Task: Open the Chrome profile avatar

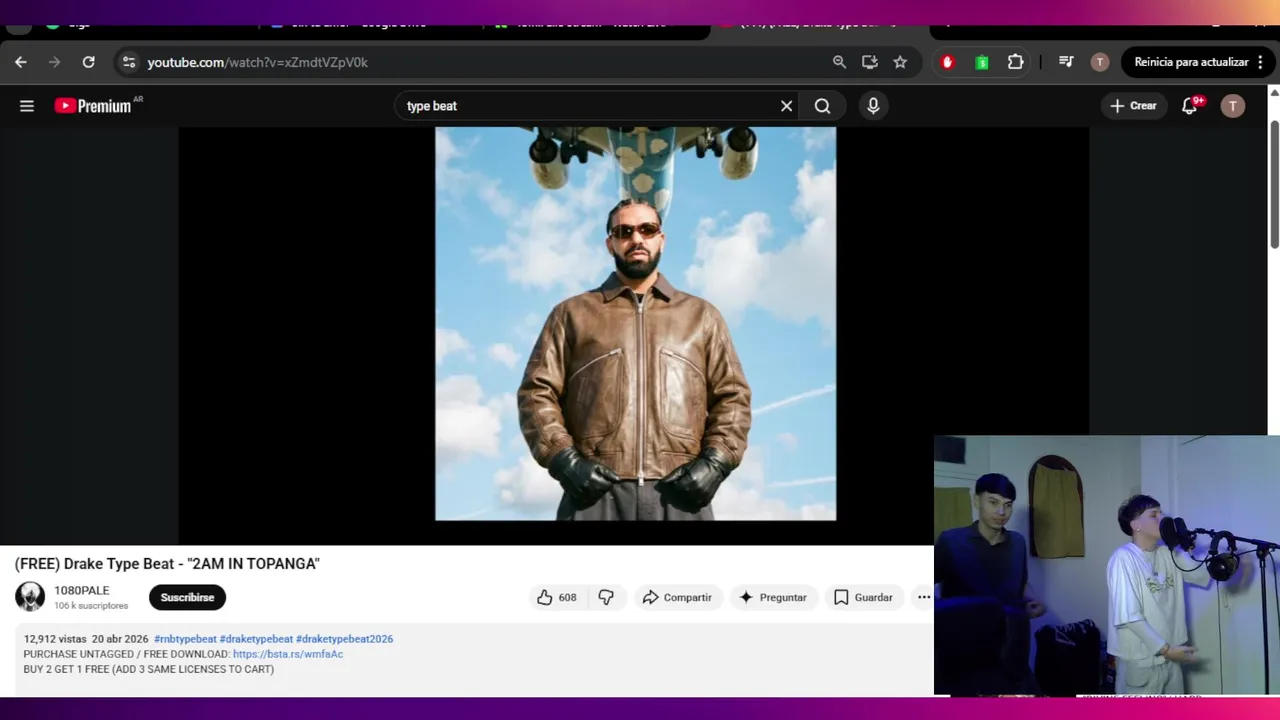Action: pos(1100,62)
